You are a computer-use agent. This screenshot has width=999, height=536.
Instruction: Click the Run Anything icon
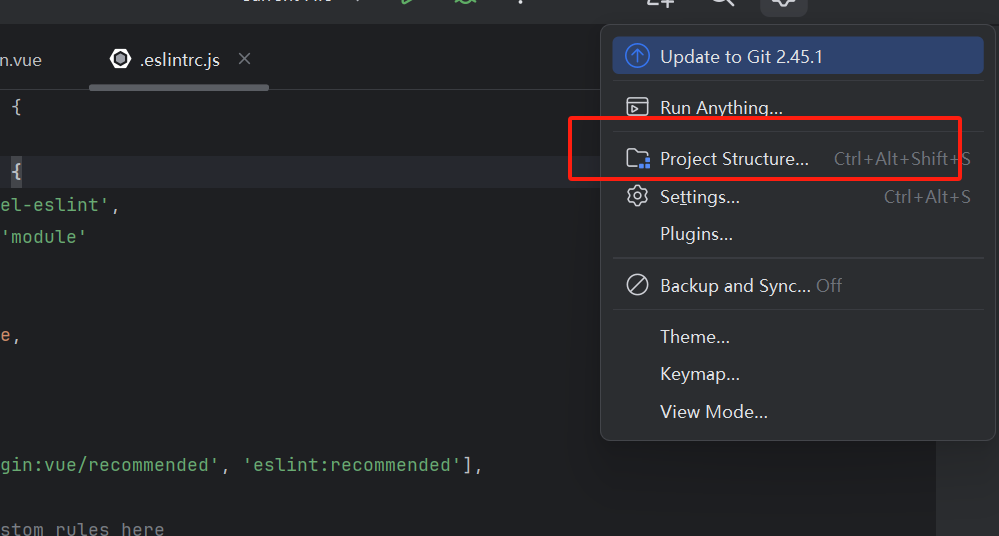(637, 108)
